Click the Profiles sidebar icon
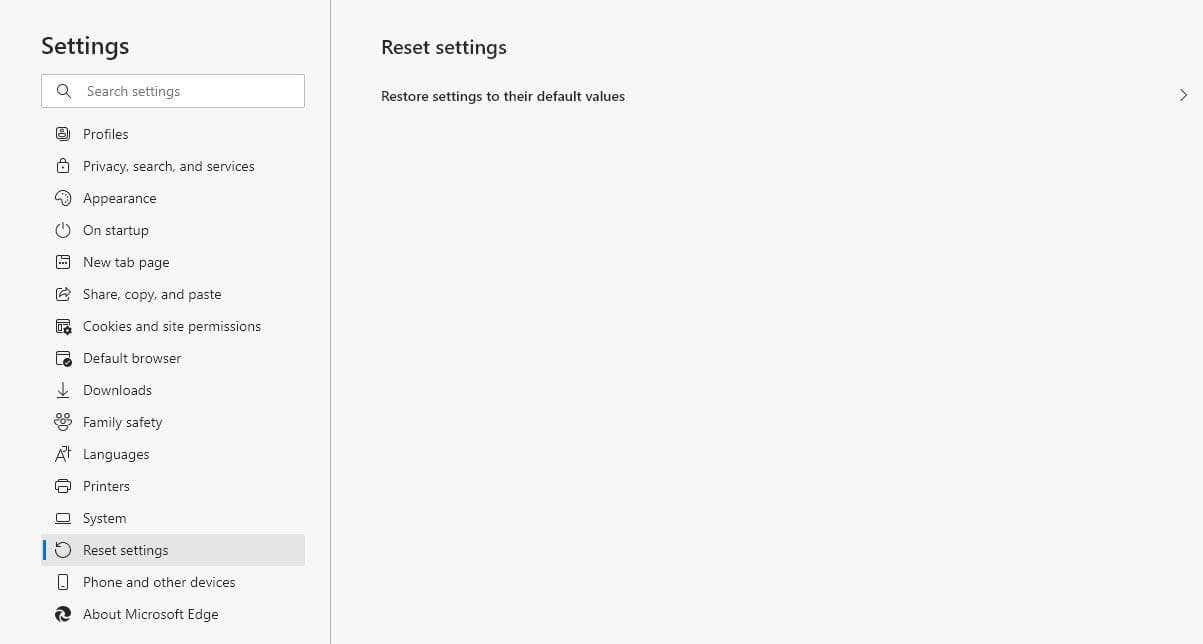 [63, 134]
